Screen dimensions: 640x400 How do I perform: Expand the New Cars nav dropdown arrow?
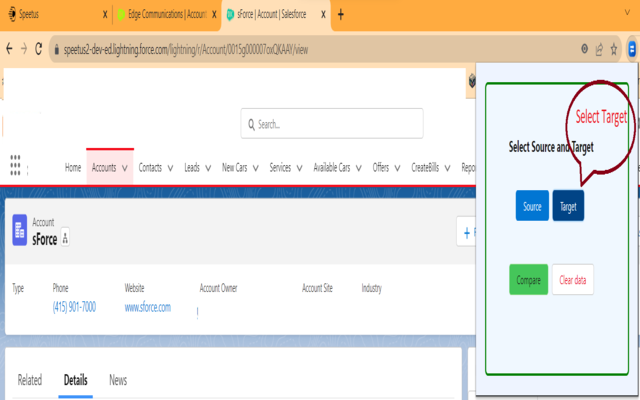pos(256,168)
